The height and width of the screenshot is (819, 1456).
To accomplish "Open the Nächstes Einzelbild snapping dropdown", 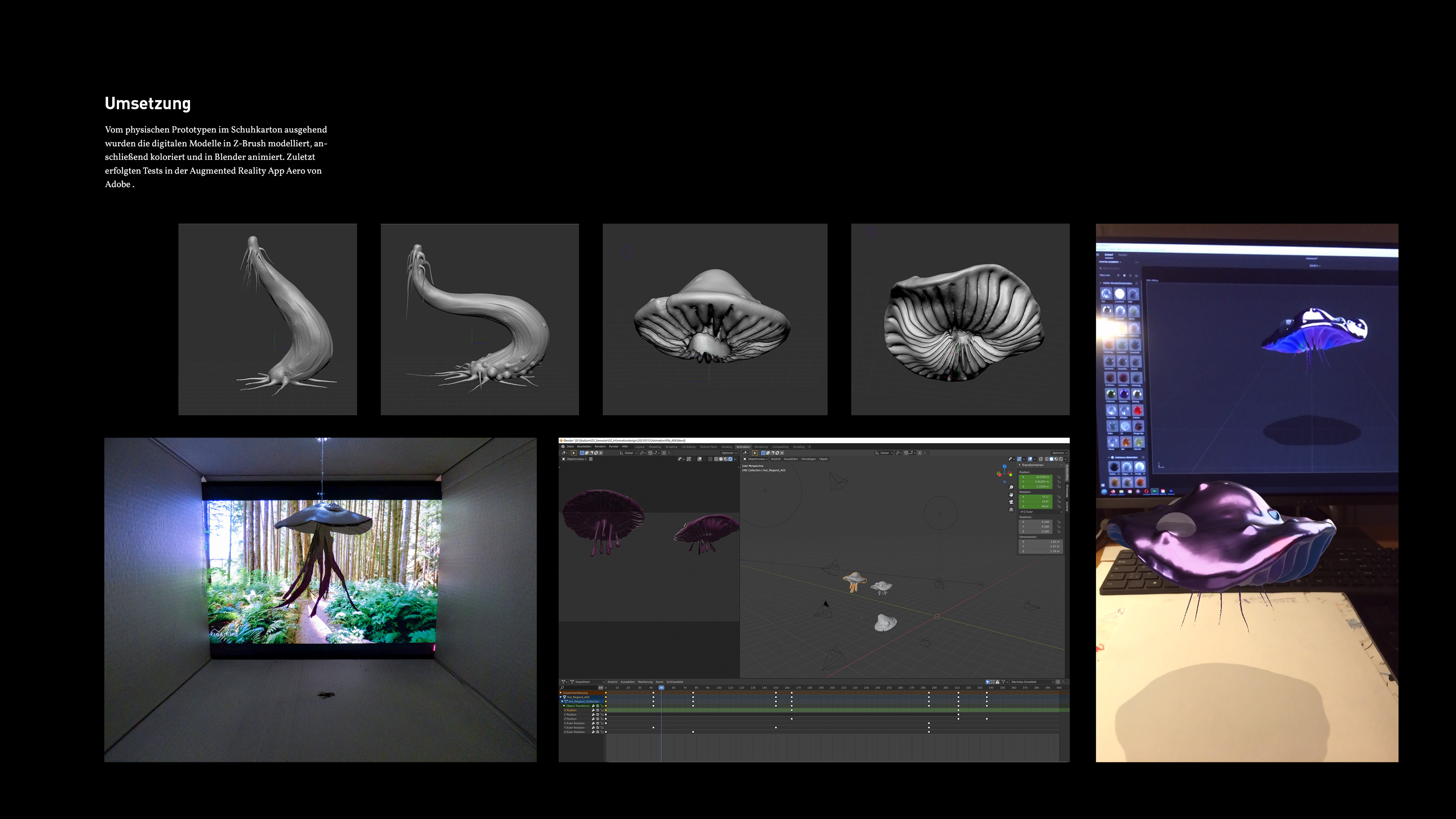I will click(1032, 682).
